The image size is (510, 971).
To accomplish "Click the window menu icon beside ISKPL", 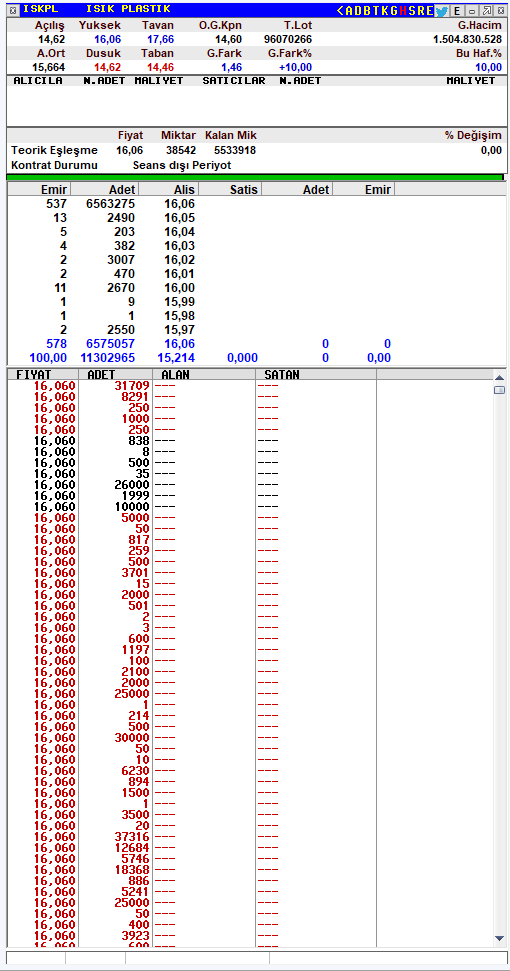I will (14, 10).
